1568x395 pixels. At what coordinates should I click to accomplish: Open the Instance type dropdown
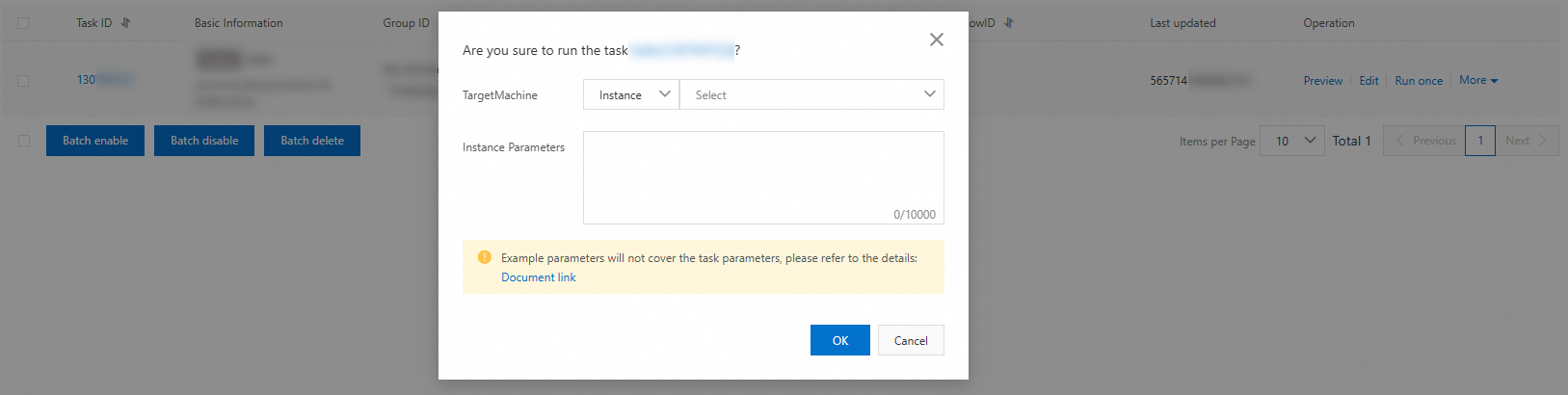(631, 94)
